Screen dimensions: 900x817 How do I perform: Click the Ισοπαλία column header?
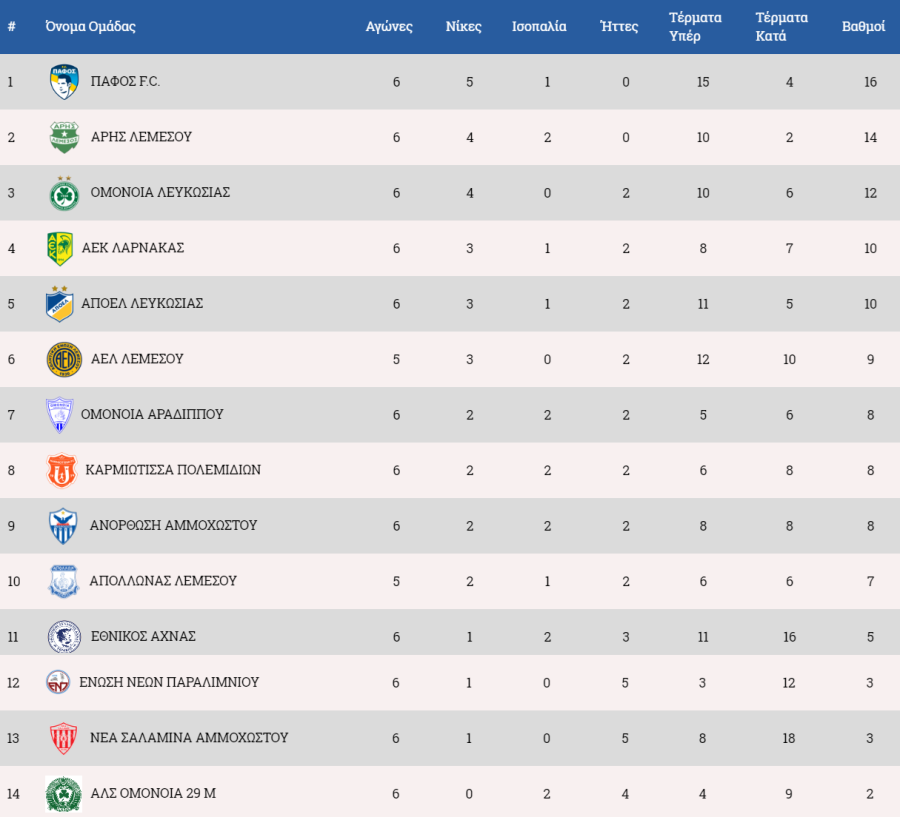point(539,27)
